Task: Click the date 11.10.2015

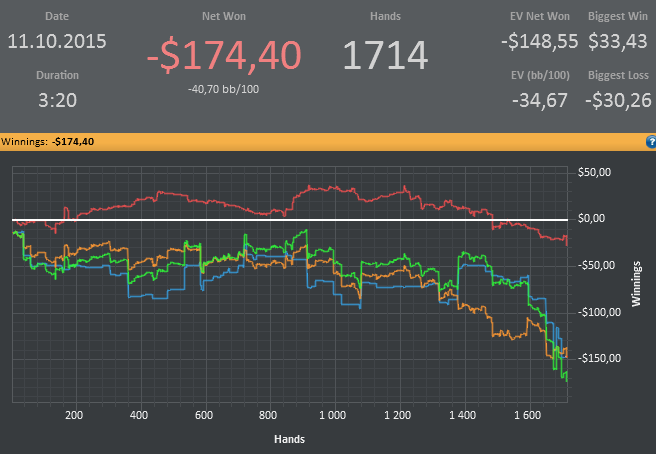Action: (x=57, y=41)
